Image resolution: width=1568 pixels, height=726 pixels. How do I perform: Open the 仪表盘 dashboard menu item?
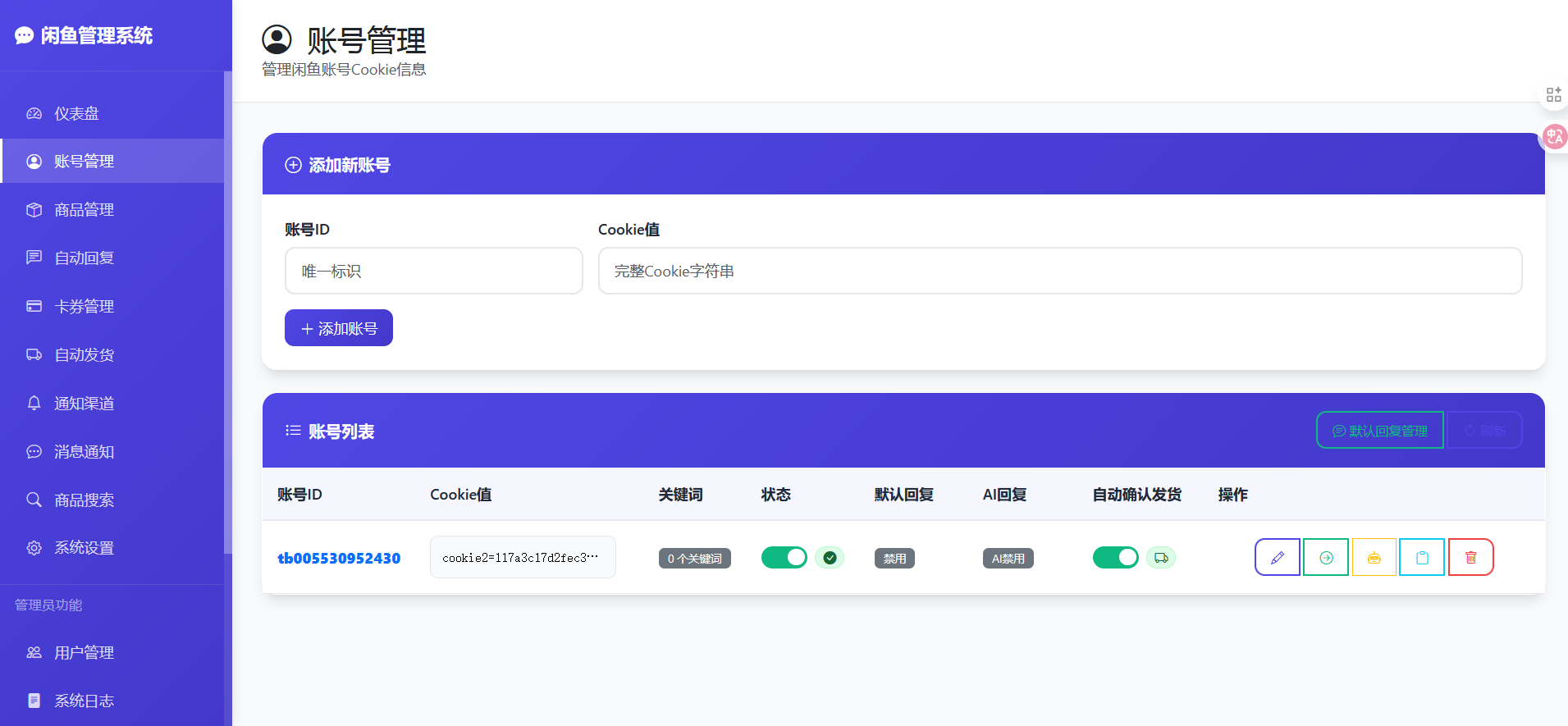click(76, 113)
